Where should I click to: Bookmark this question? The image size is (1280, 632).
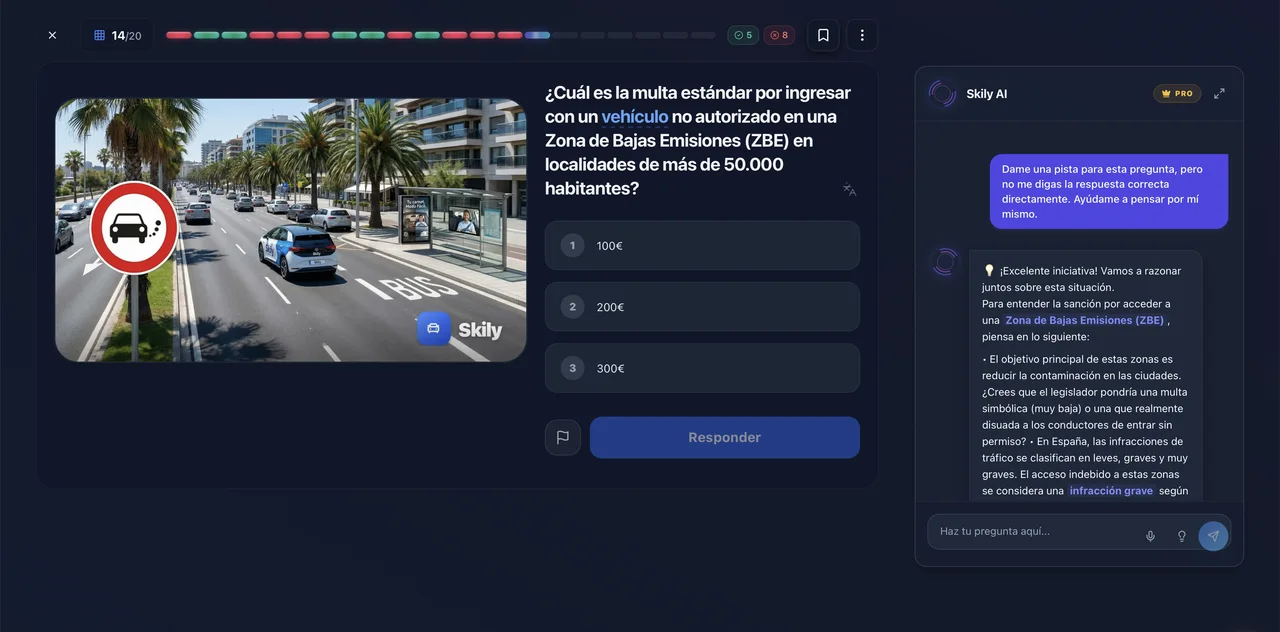coord(823,35)
